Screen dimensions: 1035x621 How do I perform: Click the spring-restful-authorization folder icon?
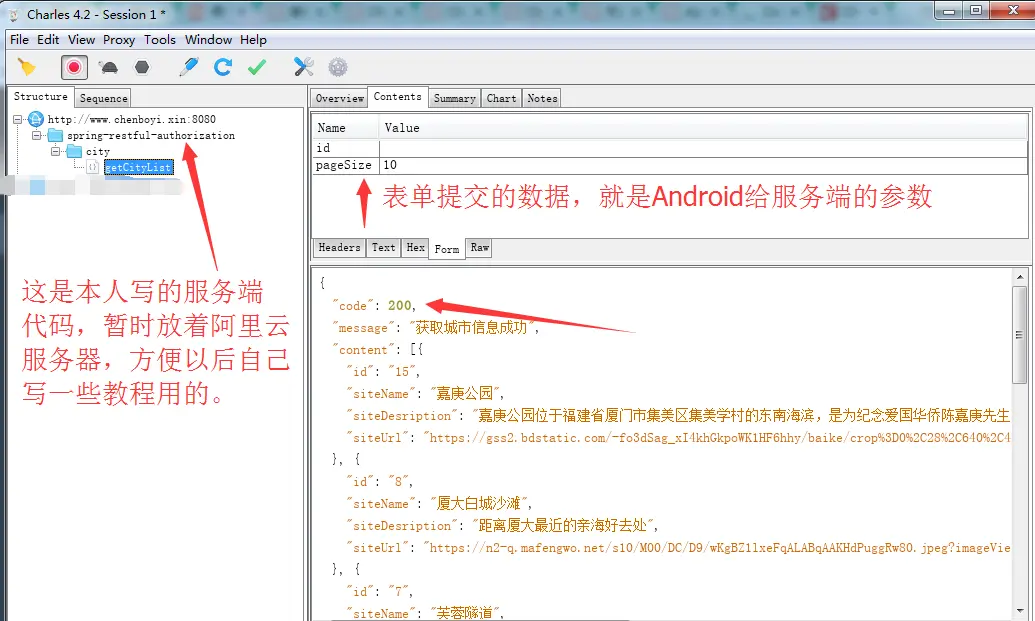[x=55, y=135]
